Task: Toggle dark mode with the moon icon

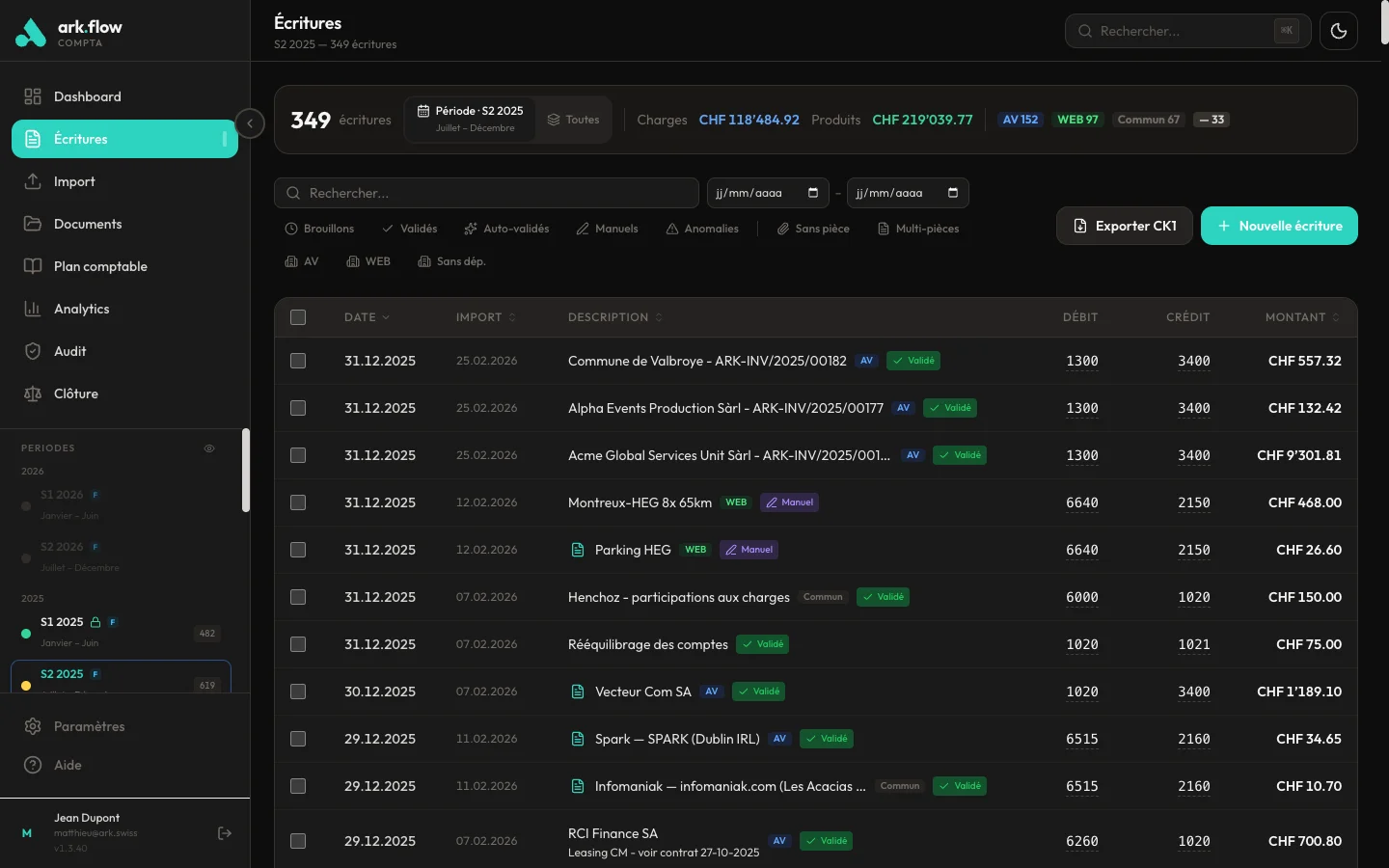Action: coord(1339,30)
